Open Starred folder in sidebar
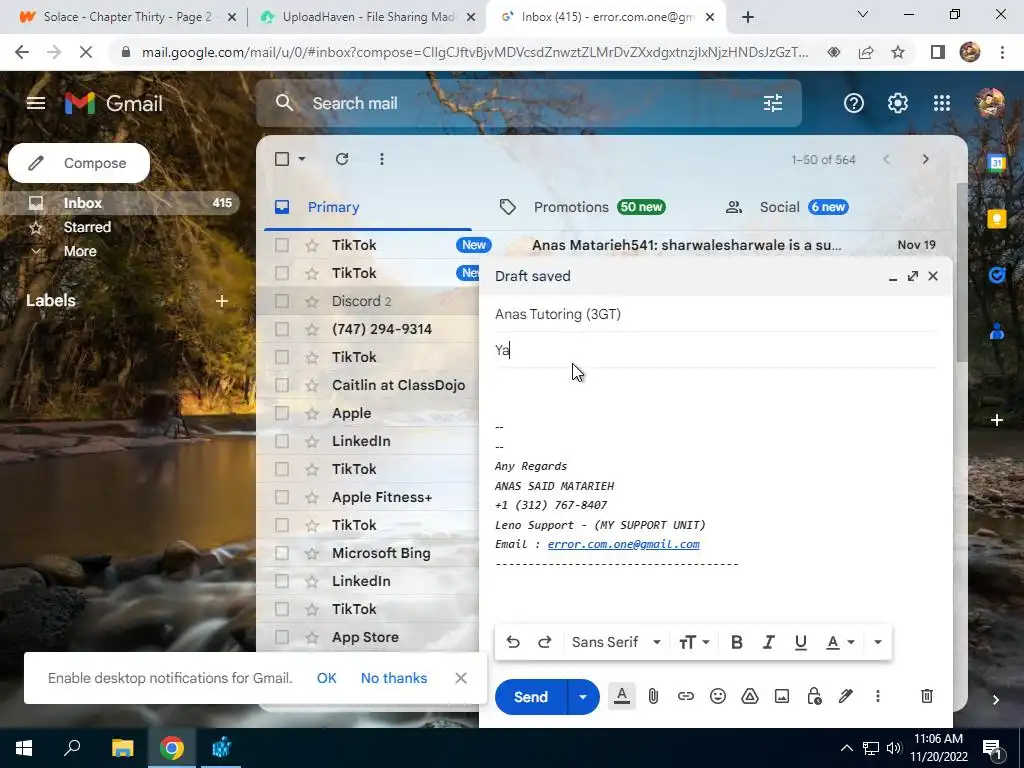The height and width of the screenshot is (768, 1024). tap(87, 227)
